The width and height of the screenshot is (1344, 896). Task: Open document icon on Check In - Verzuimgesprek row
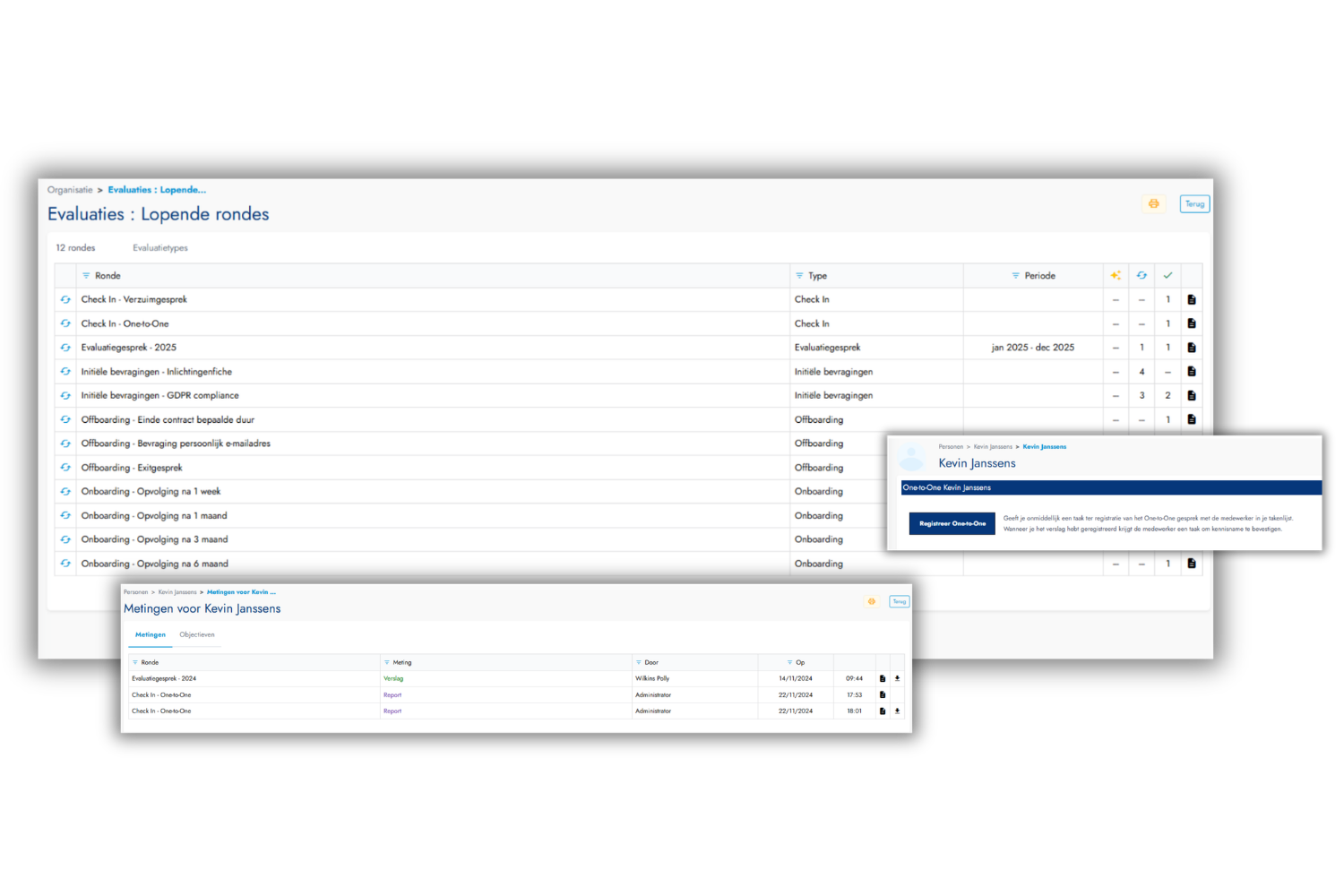tap(1192, 299)
